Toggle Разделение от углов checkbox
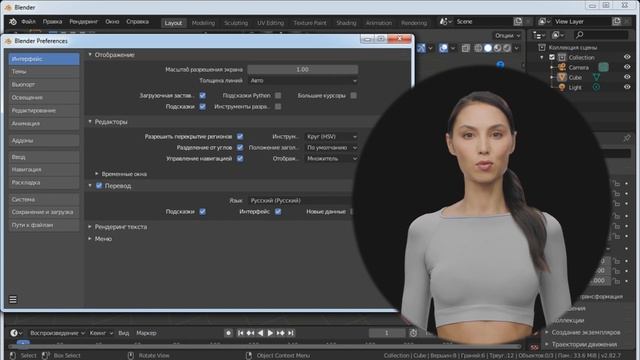Image resolution: width=640 pixels, height=360 pixels. (x=240, y=147)
